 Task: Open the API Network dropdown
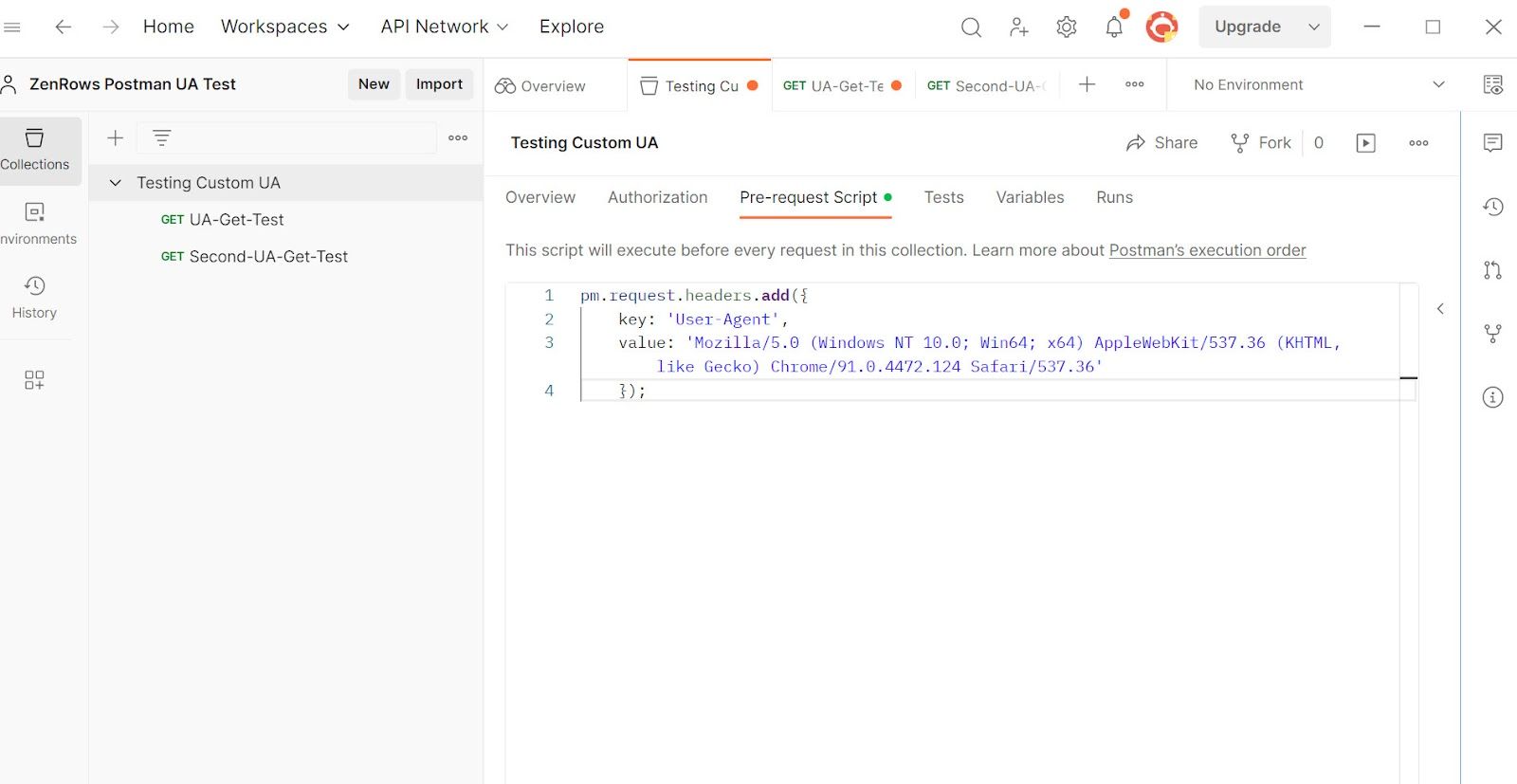(444, 27)
